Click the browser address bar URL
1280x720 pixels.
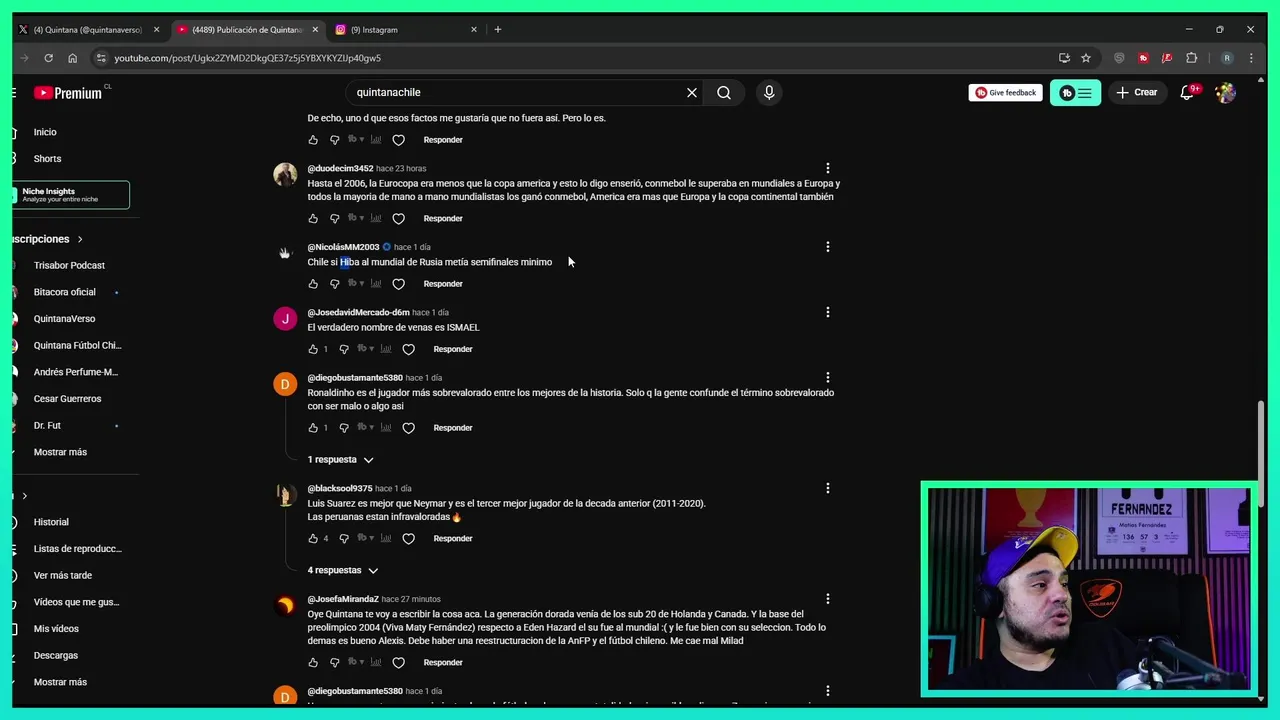click(247, 58)
